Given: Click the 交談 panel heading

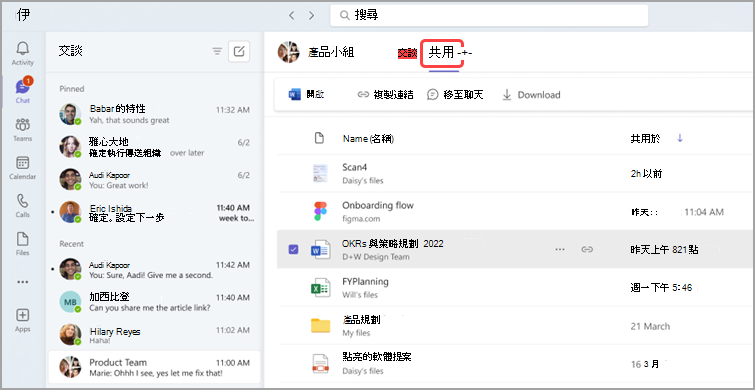Looking at the screenshot, I should pos(71,51).
